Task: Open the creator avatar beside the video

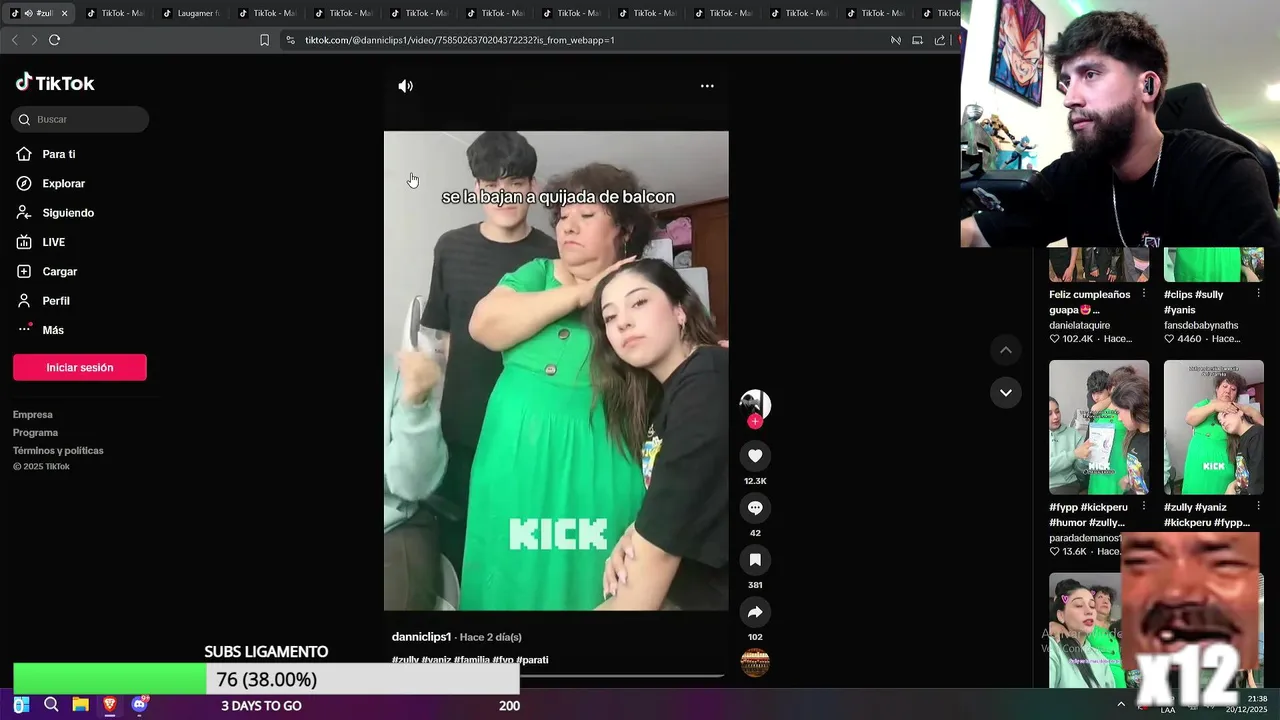Action: 755,404
